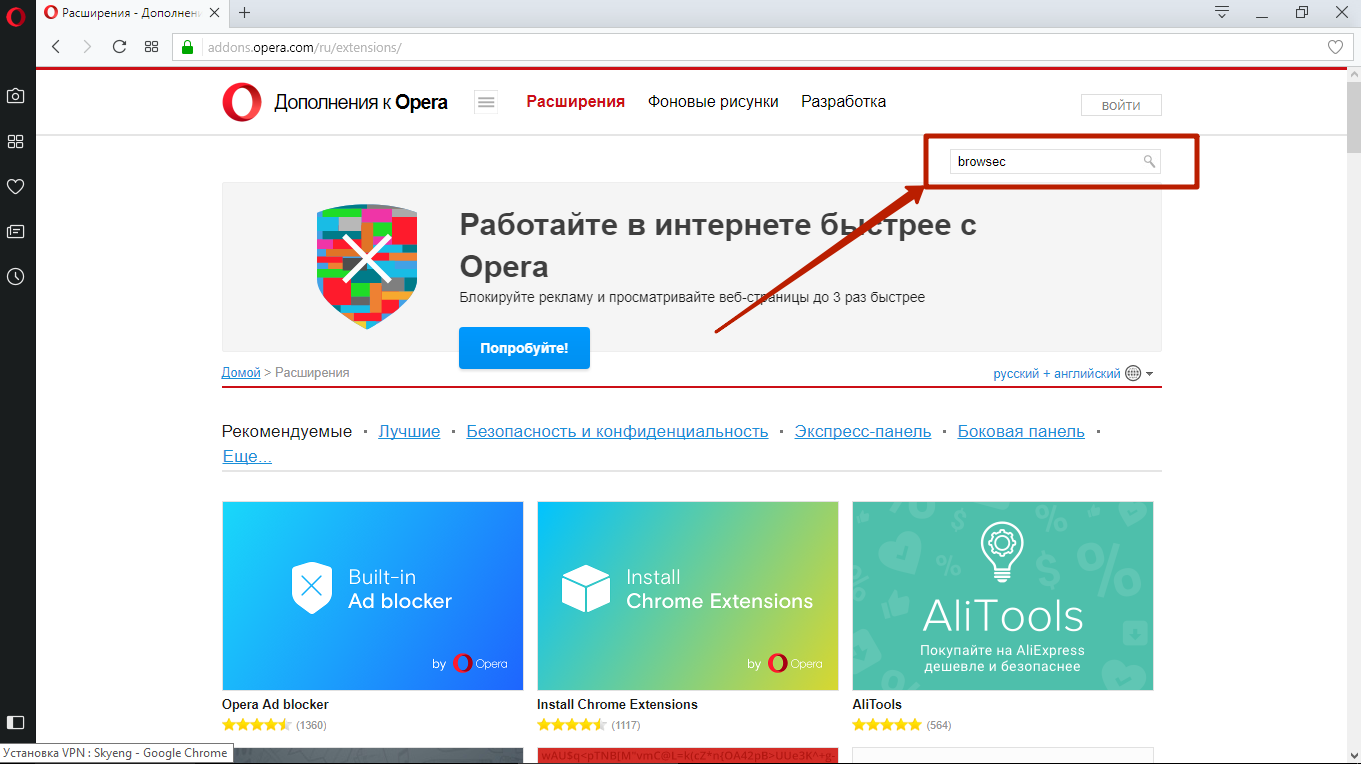Click the Попробуйте! button

[x=524, y=348]
